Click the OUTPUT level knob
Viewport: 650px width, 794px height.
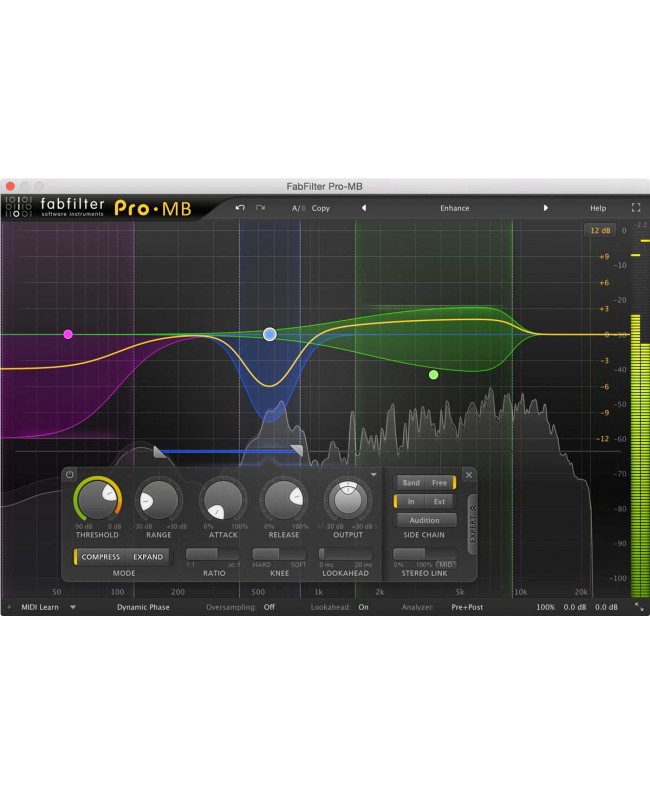(x=348, y=501)
